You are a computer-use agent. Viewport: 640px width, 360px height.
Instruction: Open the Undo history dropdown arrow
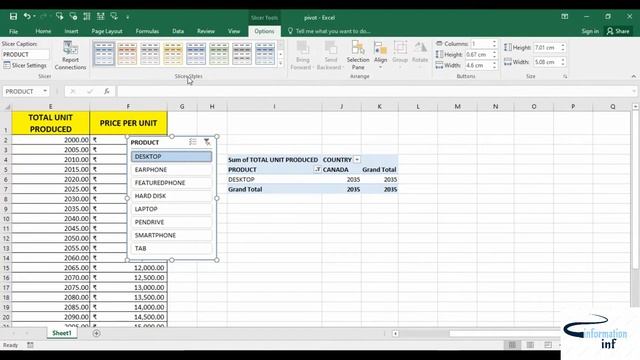point(34,17)
